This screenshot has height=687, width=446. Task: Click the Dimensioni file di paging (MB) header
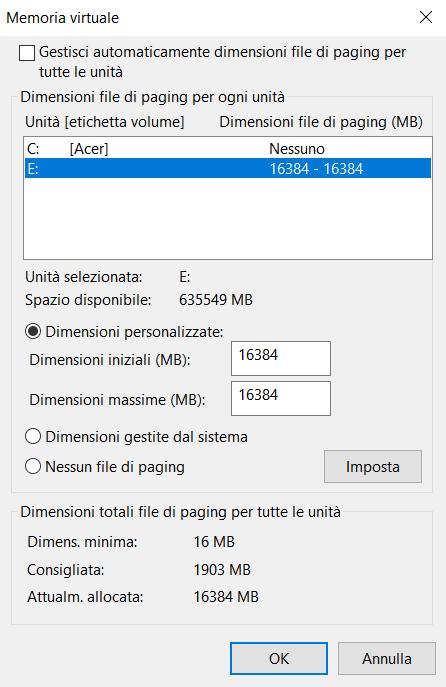coord(321,122)
